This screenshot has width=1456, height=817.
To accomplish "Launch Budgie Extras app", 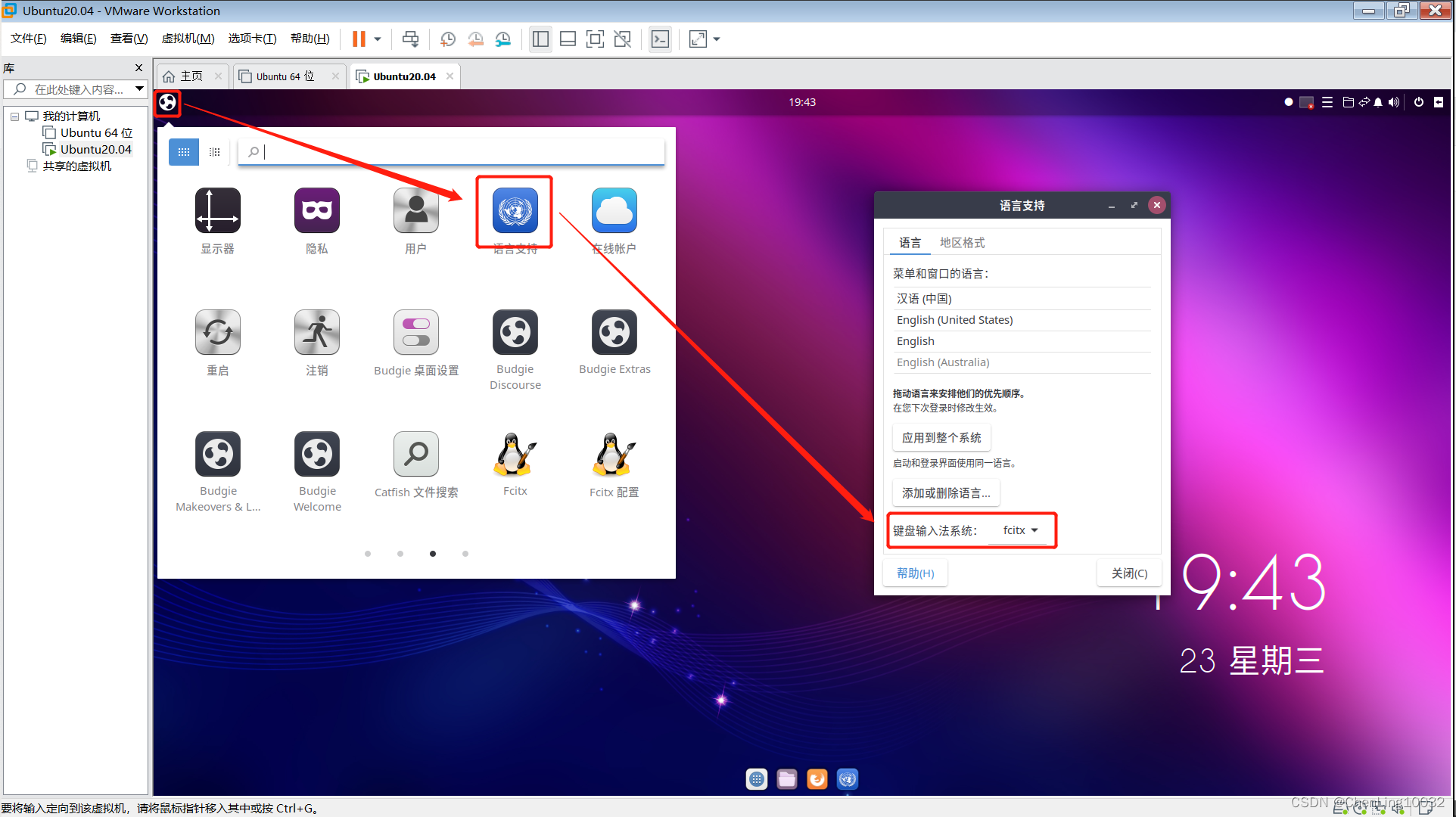I will [x=614, y=332].
